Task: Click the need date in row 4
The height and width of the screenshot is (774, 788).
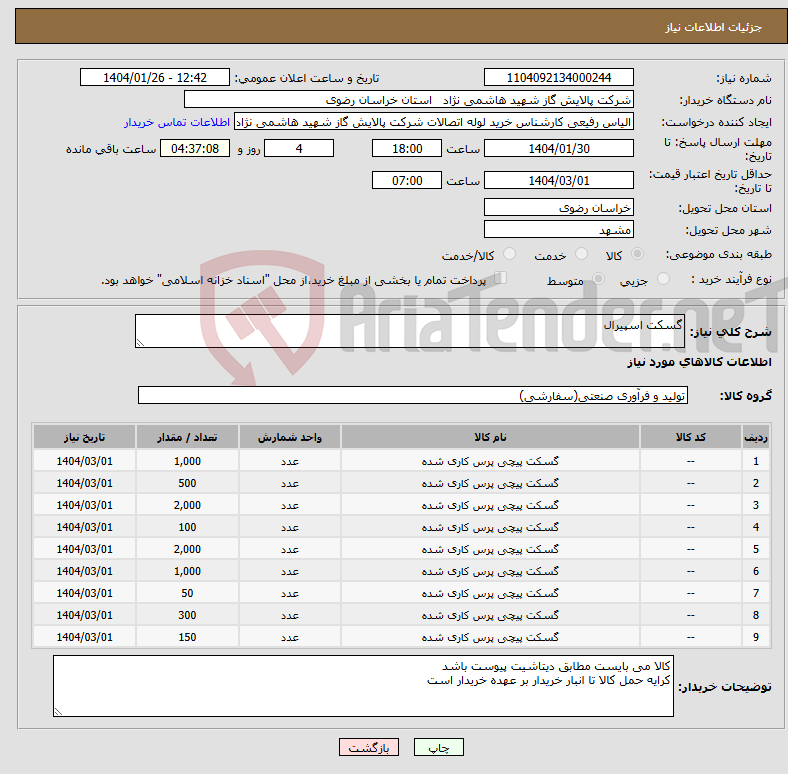Action: [x=84, y=527]
